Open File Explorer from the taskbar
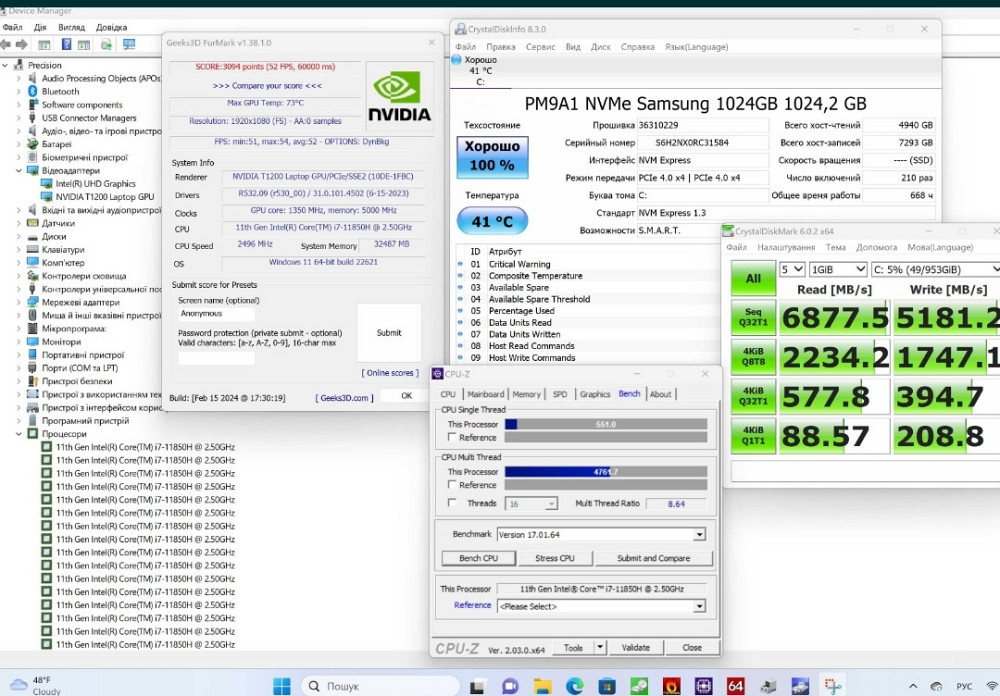1000x696 pixels. [543, 686]
